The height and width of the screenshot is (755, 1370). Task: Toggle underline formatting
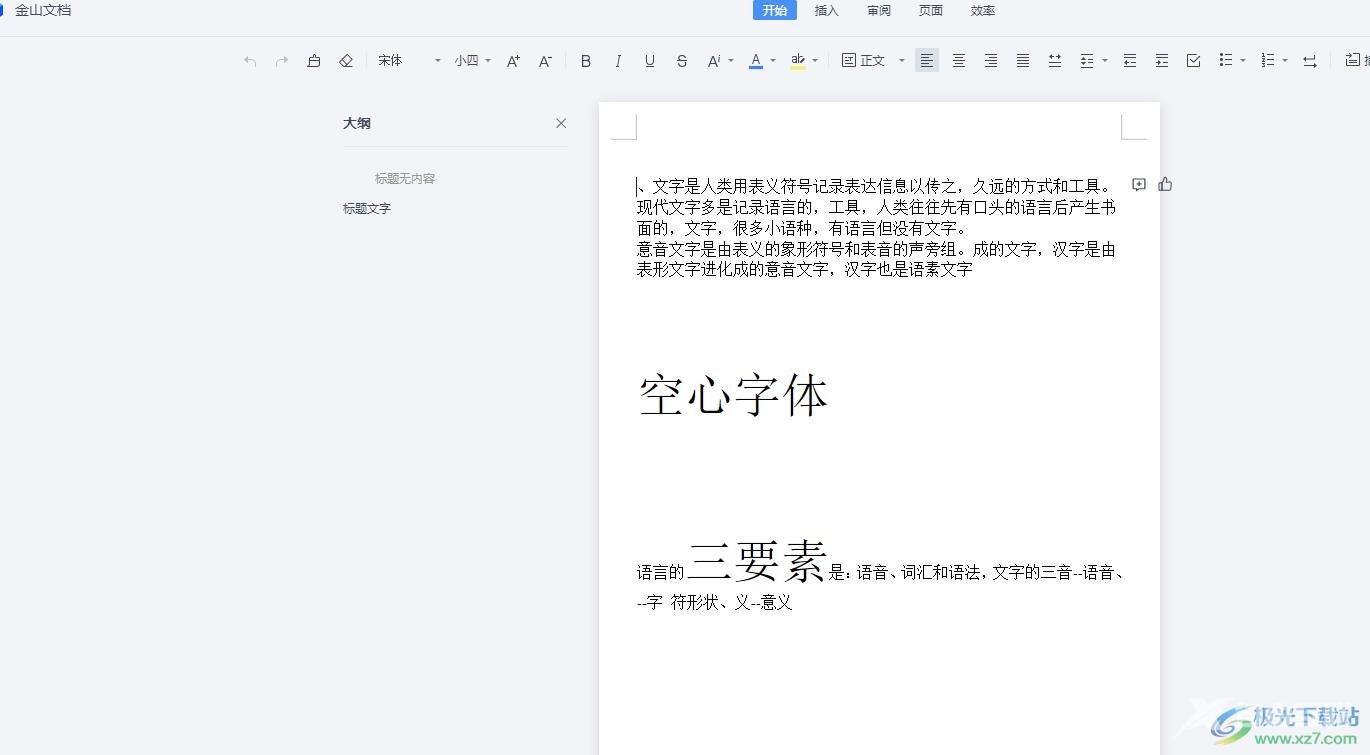click(x=650, y=61)
